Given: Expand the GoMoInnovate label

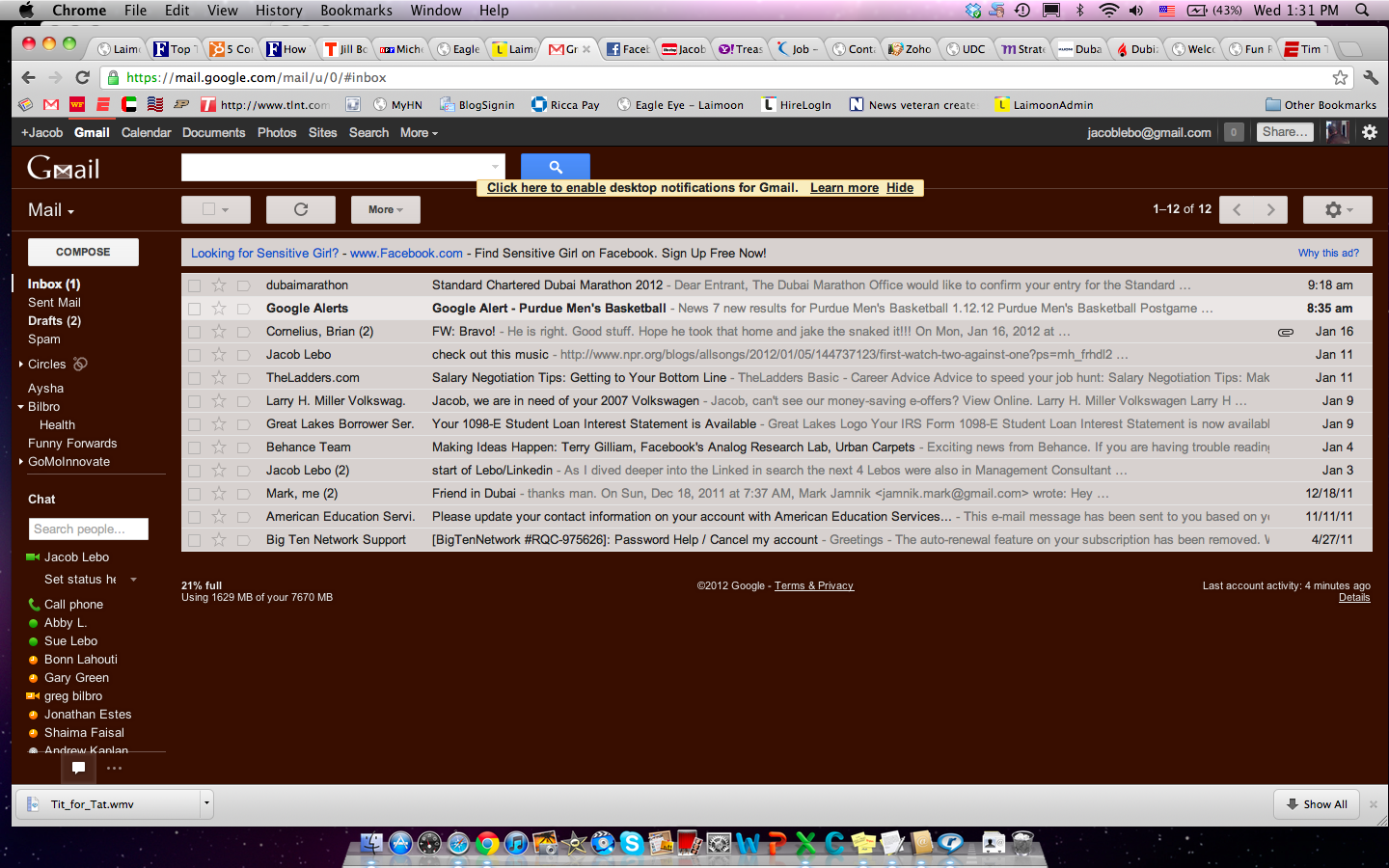Looking at the screenshot, I should (x=21, y=462).
